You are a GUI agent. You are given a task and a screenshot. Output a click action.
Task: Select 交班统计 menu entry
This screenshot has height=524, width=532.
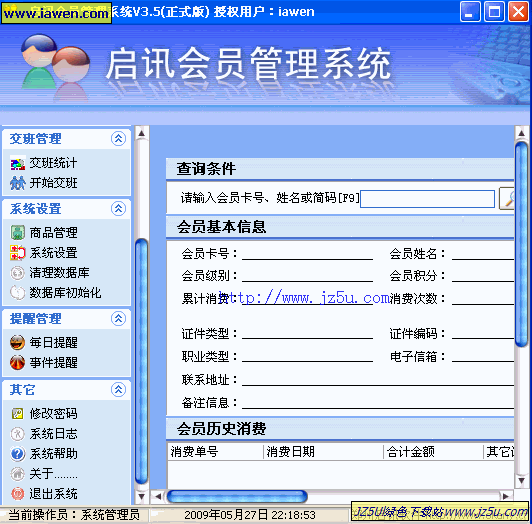click(53, 163)
